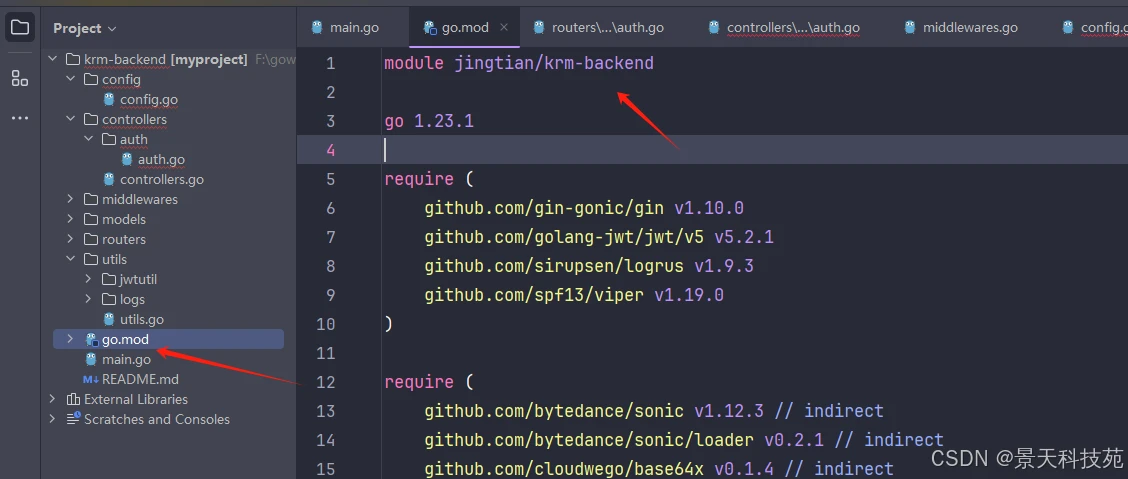Expand the jwtutil folder

tap(88, 279)
